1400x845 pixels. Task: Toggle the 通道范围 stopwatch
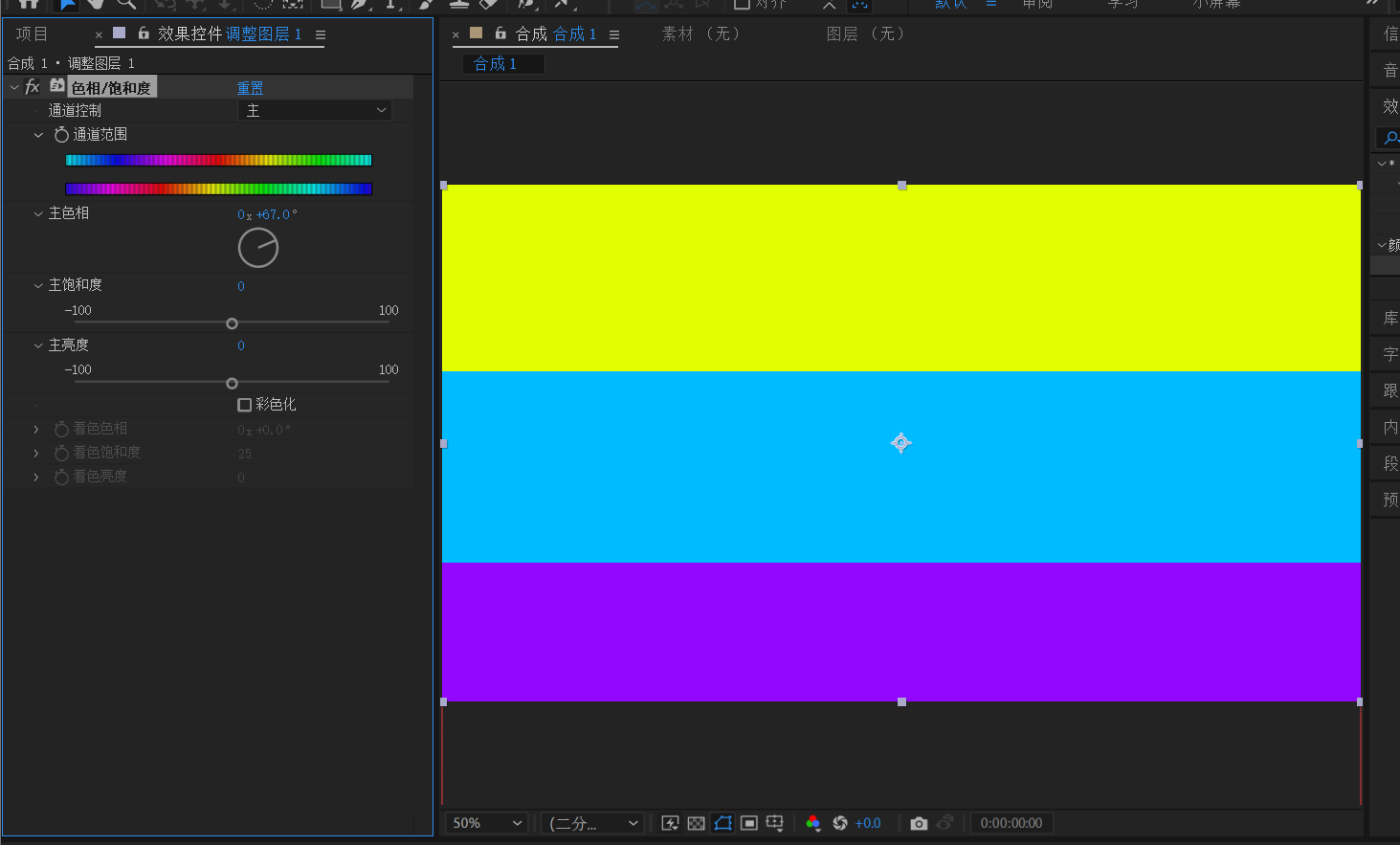tap(61, 135)
